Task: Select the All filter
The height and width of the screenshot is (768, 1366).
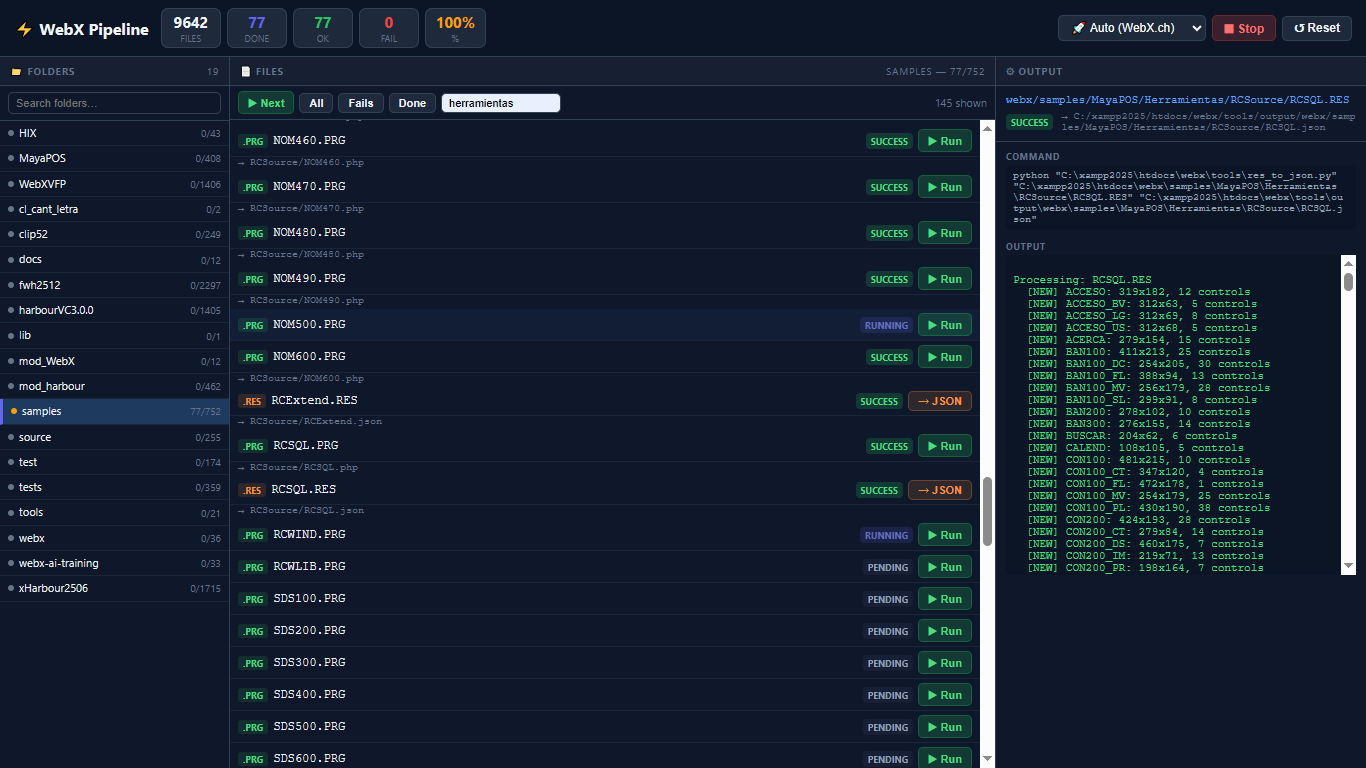Action: pyautogui.click(x=316, y=103)
